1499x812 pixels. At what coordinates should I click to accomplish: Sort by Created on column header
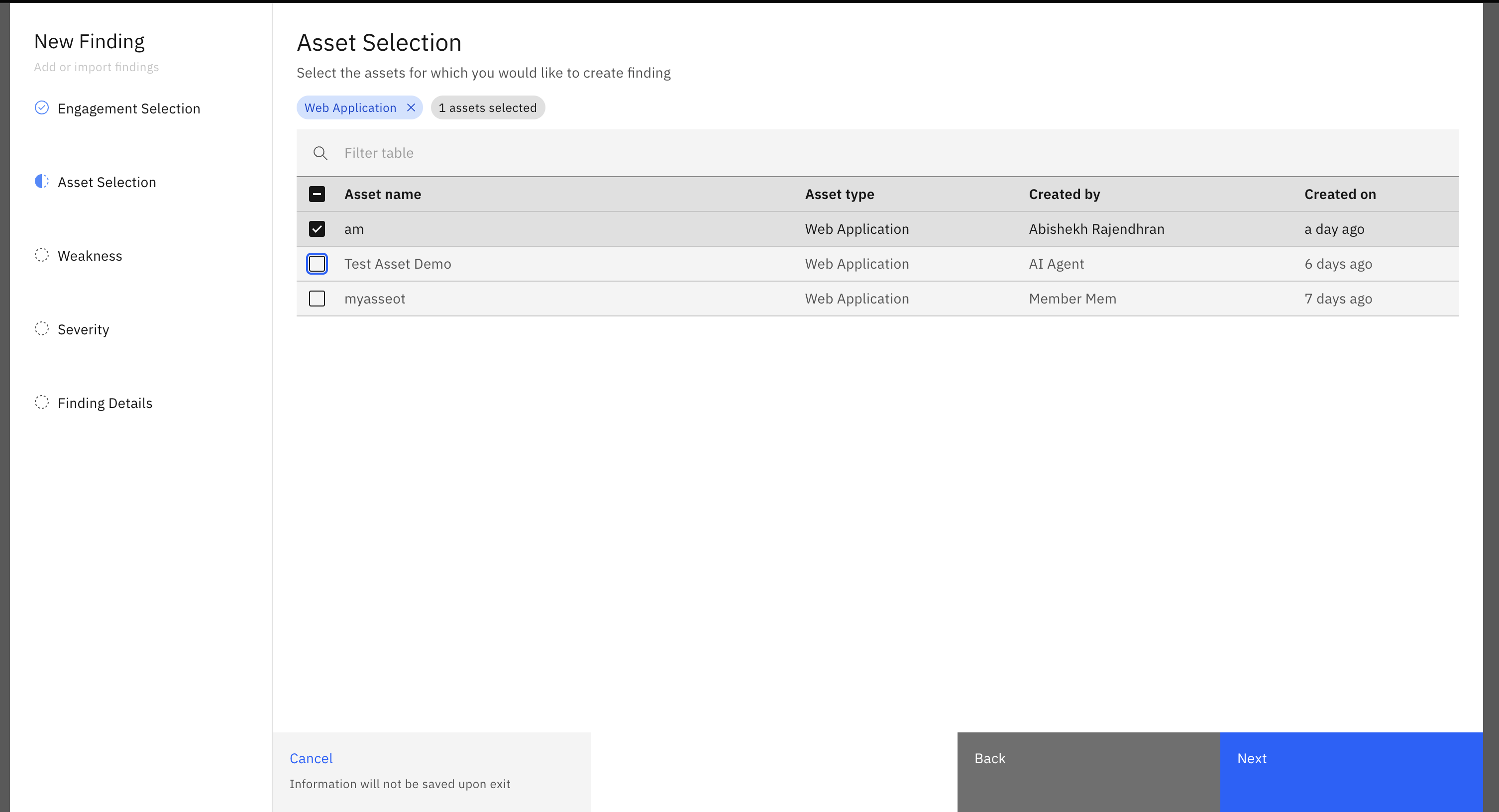tap(1340, 194)
